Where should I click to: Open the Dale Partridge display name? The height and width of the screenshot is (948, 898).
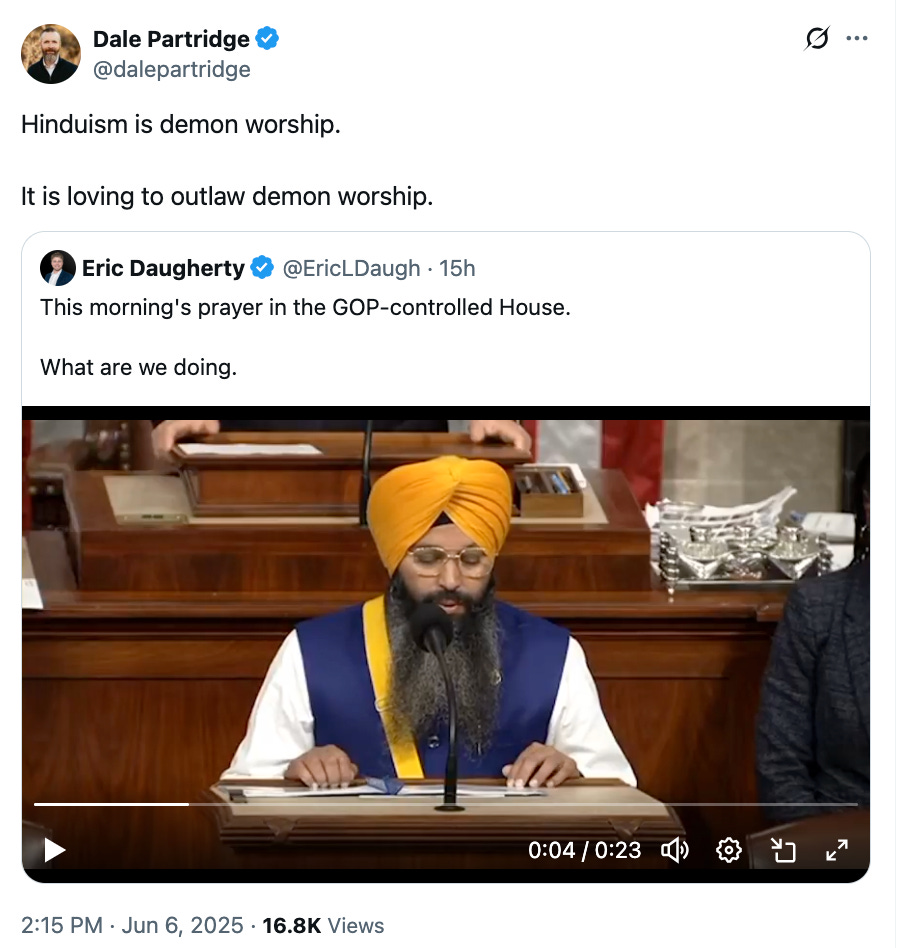(x=171, y=39)
